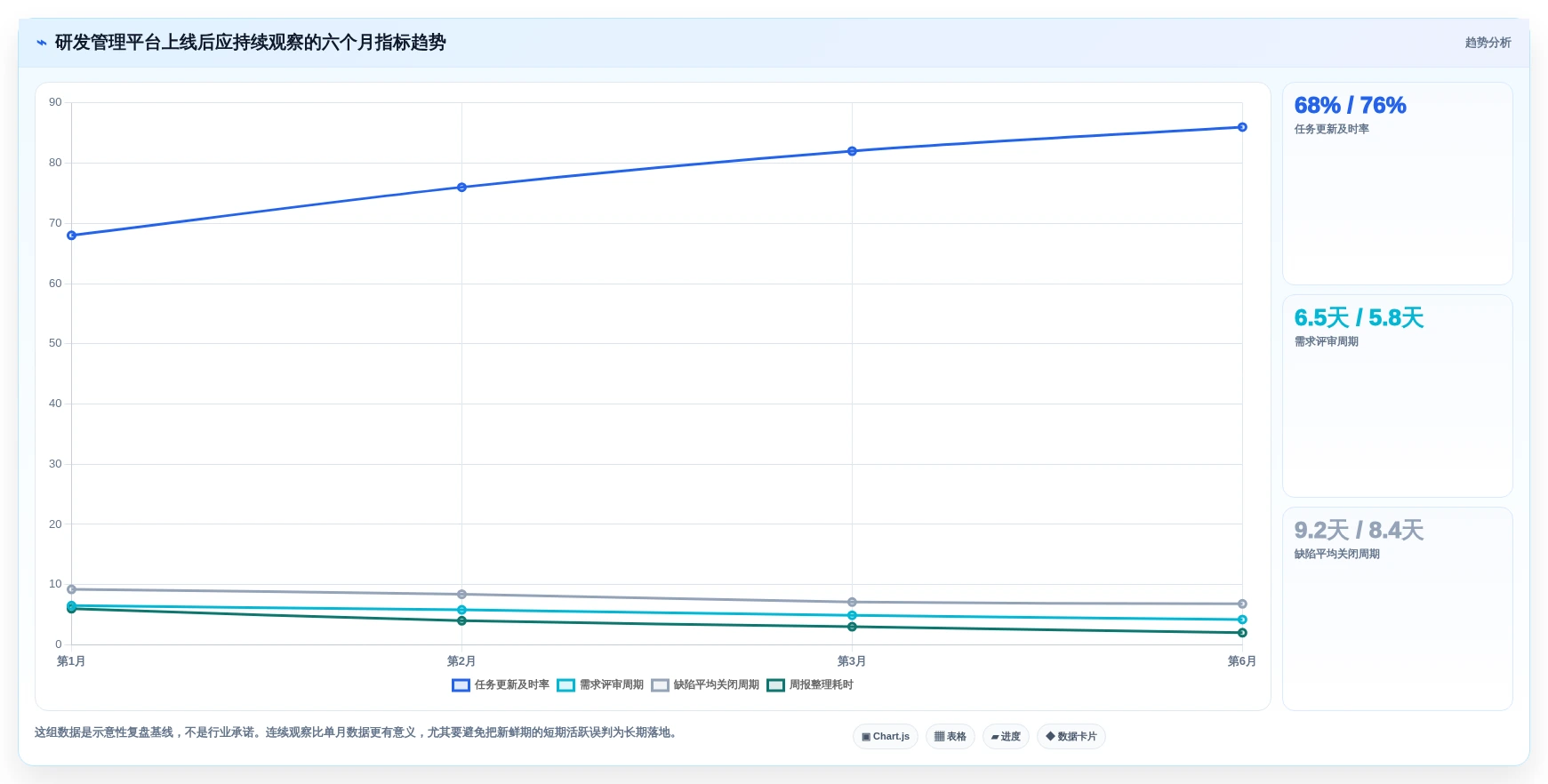Click the blue lightning icon beside the title
1548x784 pixels.
click(x=42, y=43)
